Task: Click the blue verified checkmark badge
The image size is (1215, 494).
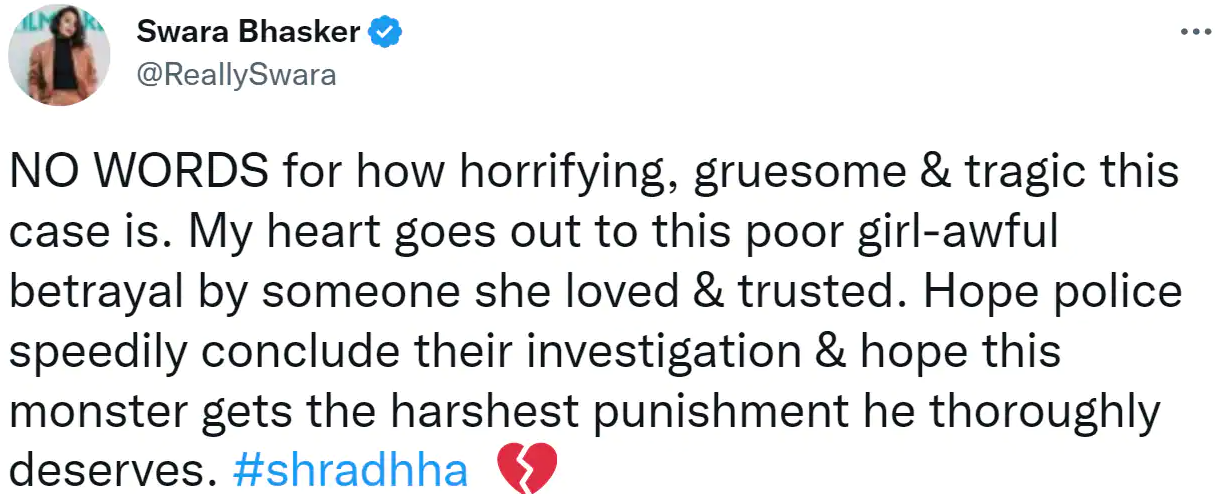Action: (x=385, y=33)
